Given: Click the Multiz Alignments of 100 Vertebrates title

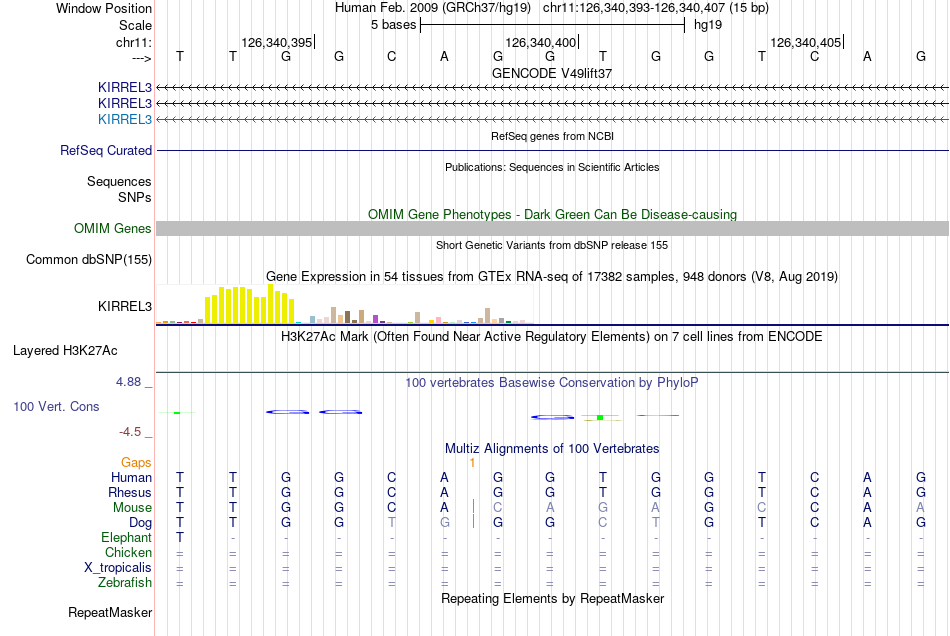Looking at the screenshot, I should coord(552,449).
